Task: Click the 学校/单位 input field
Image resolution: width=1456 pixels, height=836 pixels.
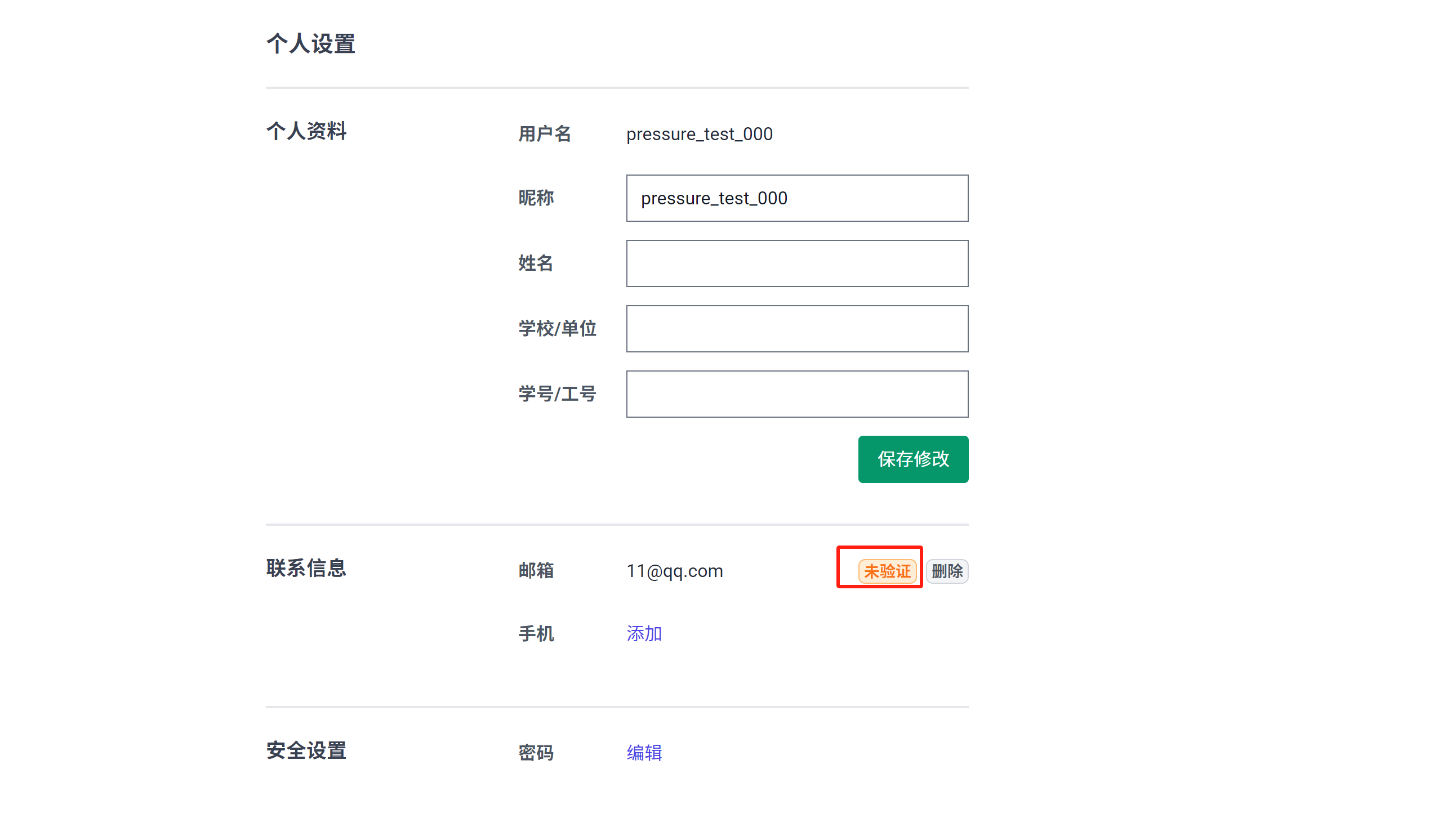Action: pyautogui.click(x=796, y=328)
